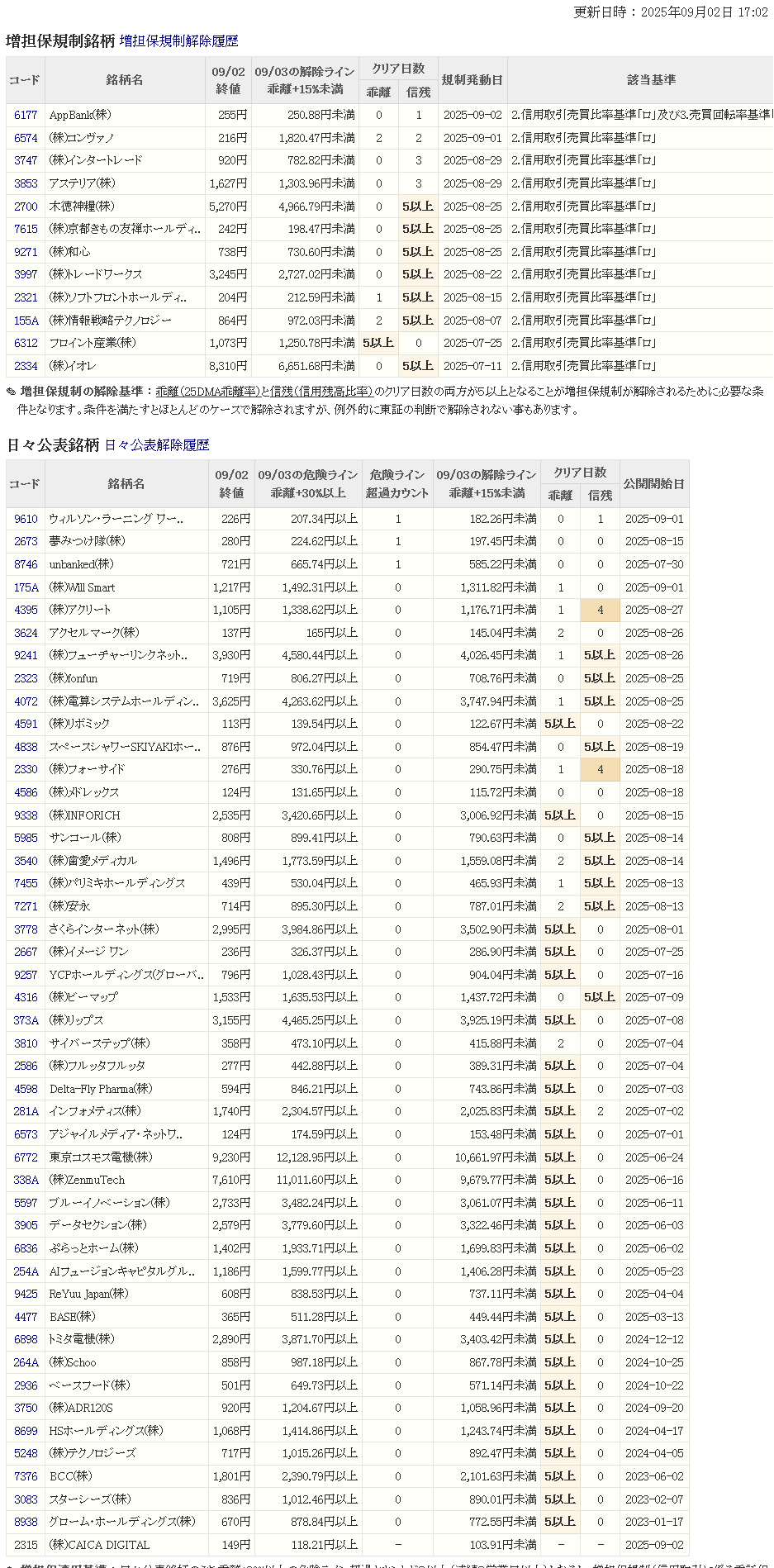Open stock code 4072 link
The image size is (774, 1568).
[26, 701]
